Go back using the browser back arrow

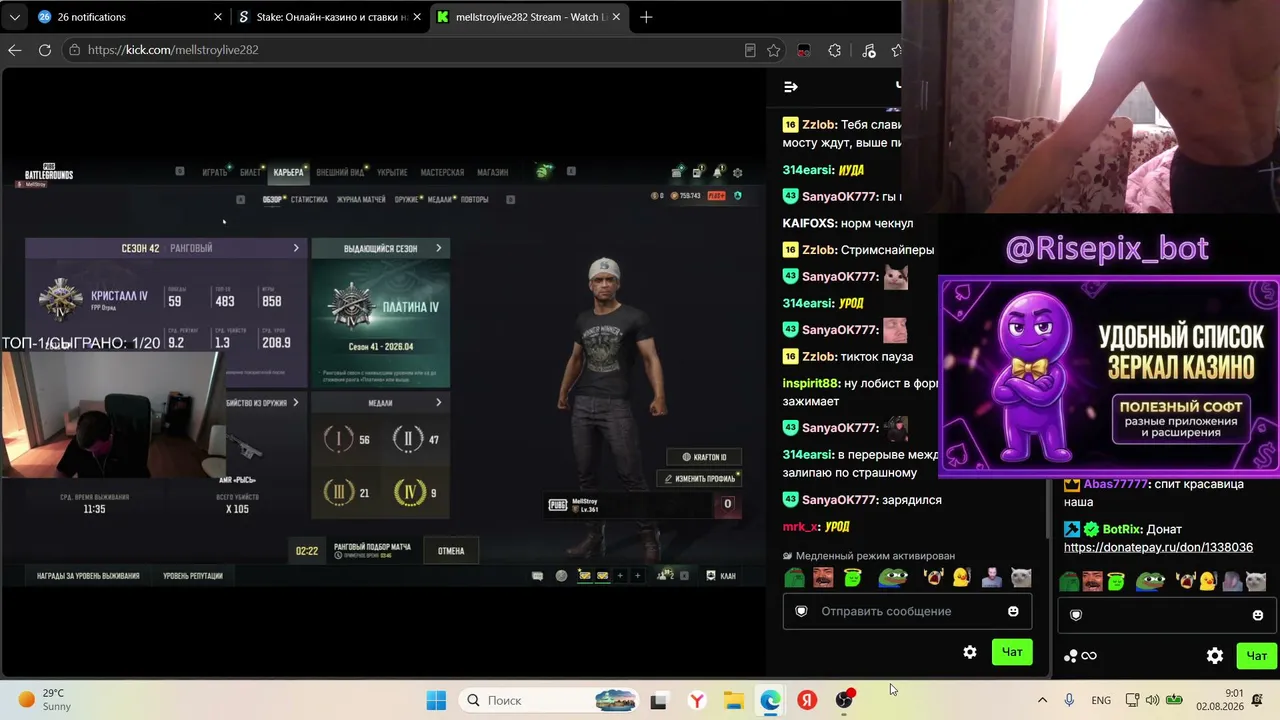click(15, 50)
